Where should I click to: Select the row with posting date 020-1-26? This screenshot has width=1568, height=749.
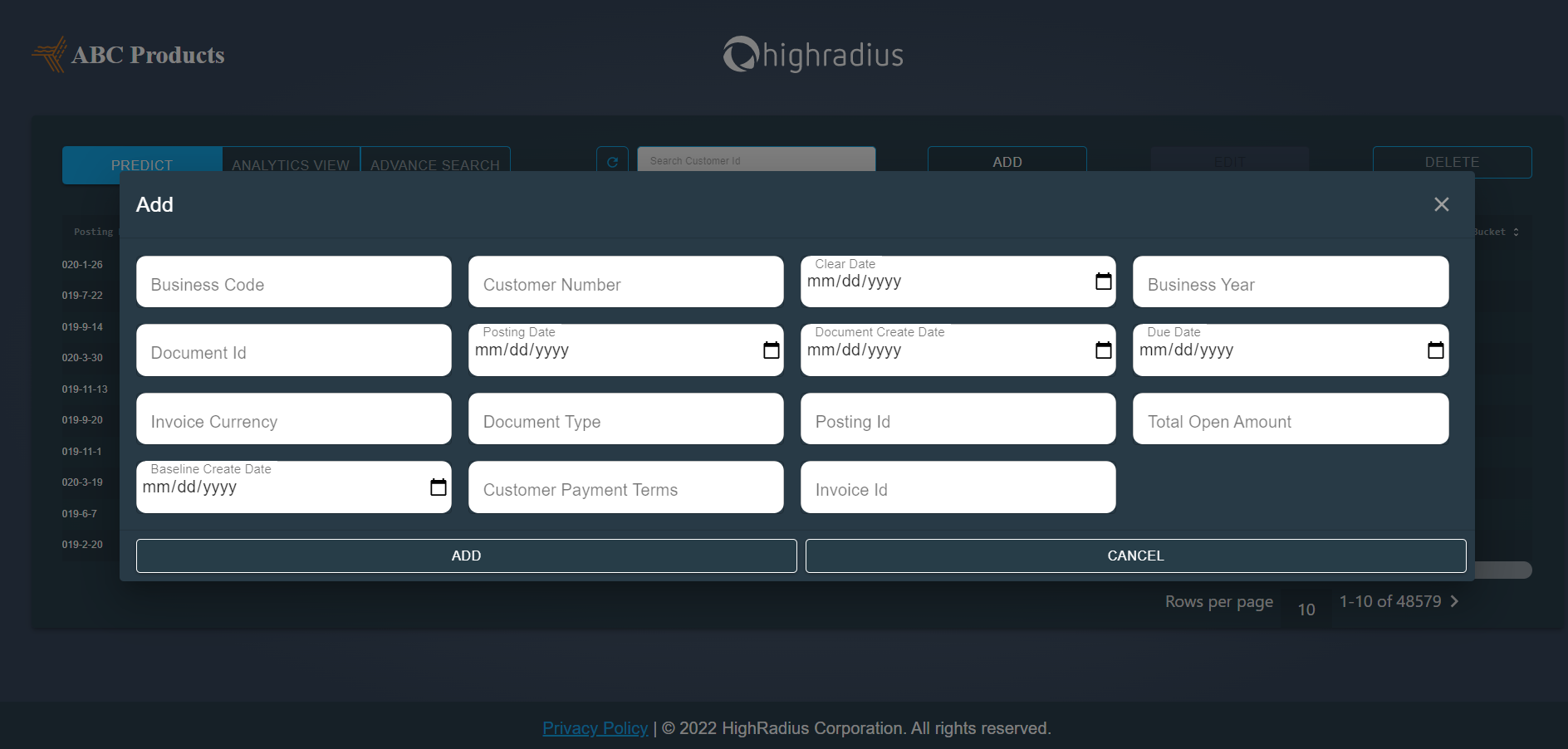click(x=82, y=264)
